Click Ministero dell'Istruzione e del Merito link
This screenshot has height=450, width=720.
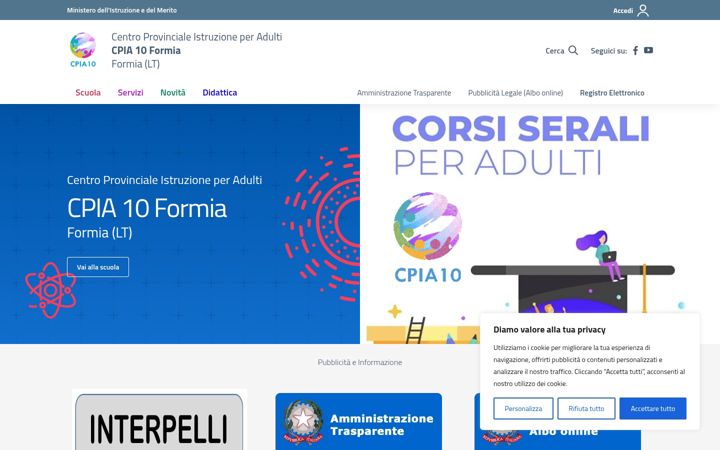pos(122,10)
